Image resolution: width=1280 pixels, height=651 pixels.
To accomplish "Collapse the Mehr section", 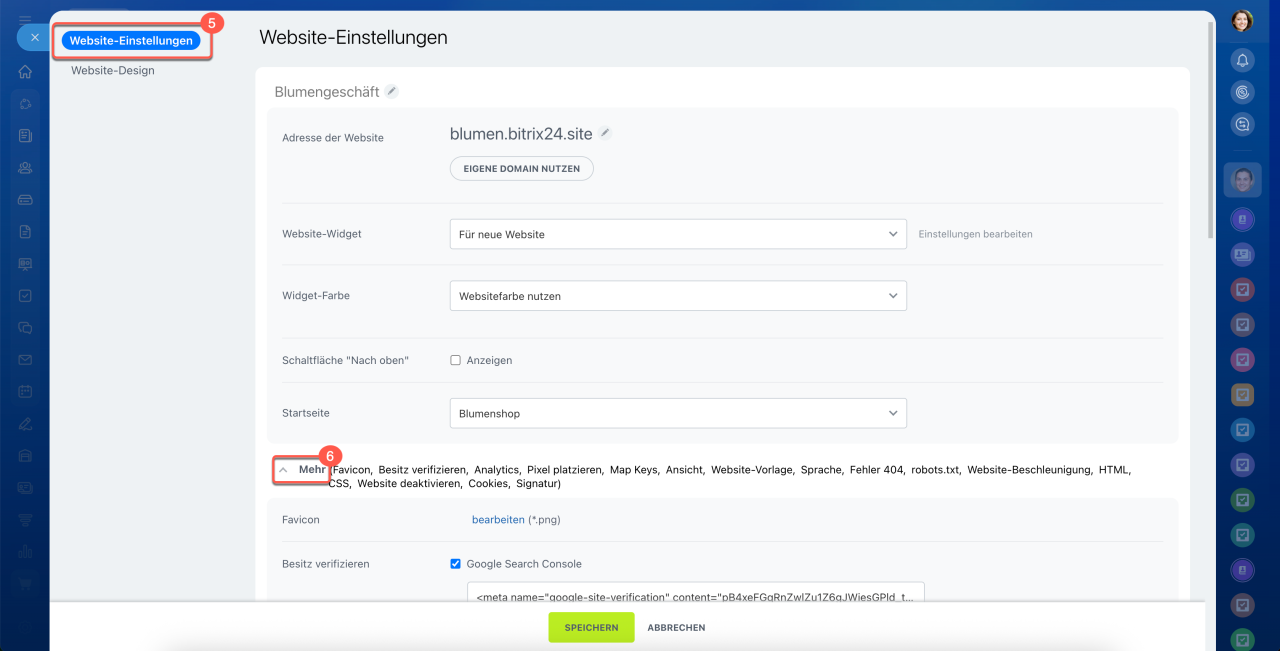I will point(301,469).
